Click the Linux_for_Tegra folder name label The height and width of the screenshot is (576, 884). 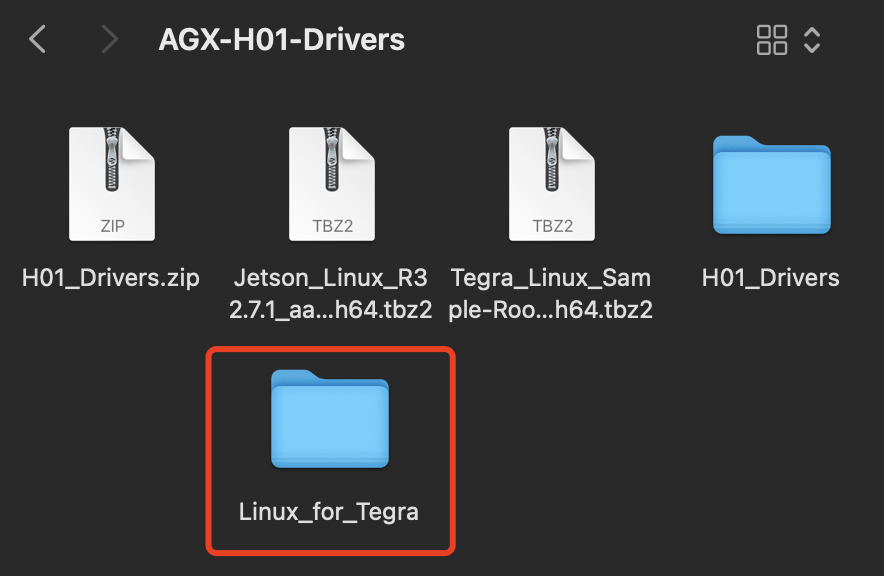point(329,512)
